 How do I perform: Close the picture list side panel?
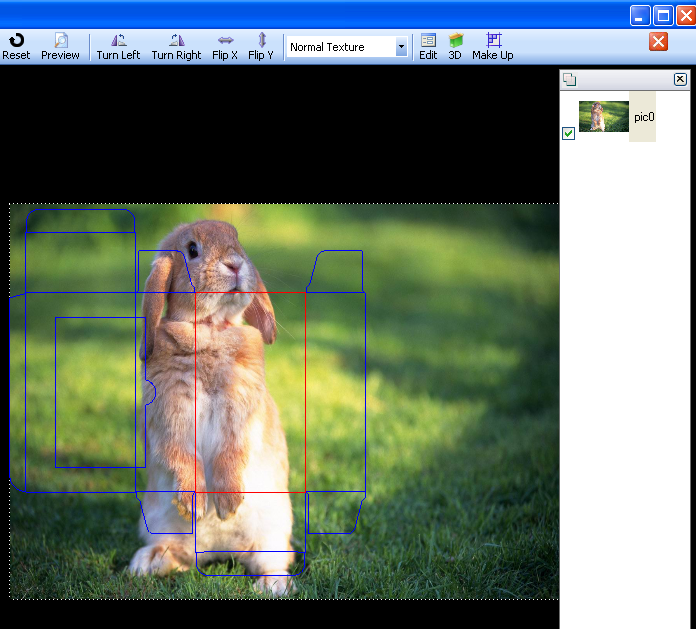pyautogui.click(x=680, y=79)
